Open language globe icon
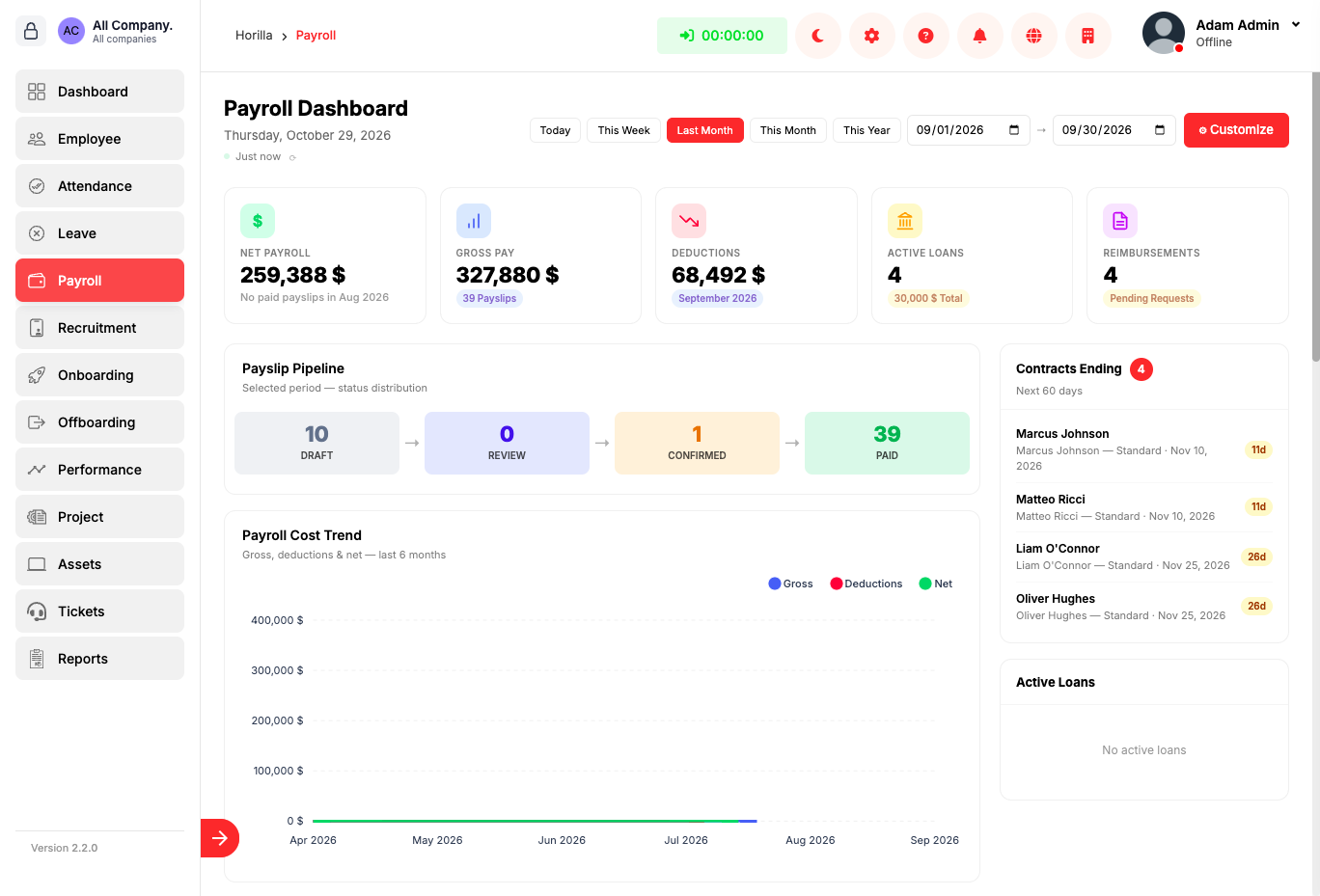Image resolution: width=1320 pixels, height=896 pixels. pyautogui.click(x=1034, y=36)
